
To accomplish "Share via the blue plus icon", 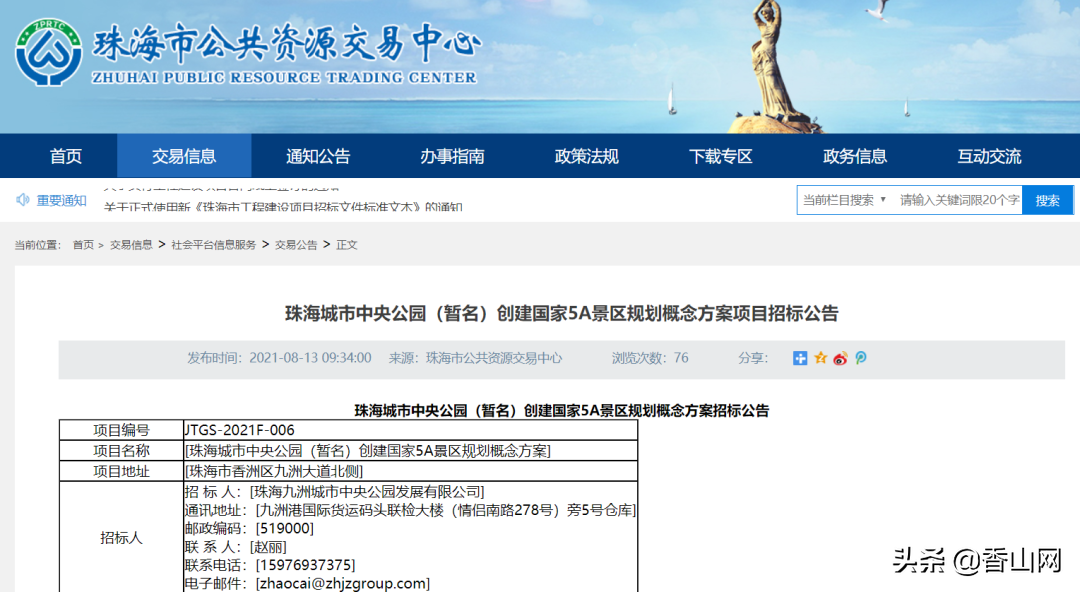I will [800, 358].
